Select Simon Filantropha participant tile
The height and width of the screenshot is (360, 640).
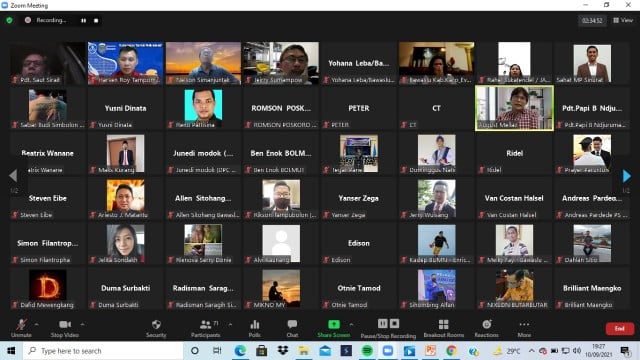(48, 243)
